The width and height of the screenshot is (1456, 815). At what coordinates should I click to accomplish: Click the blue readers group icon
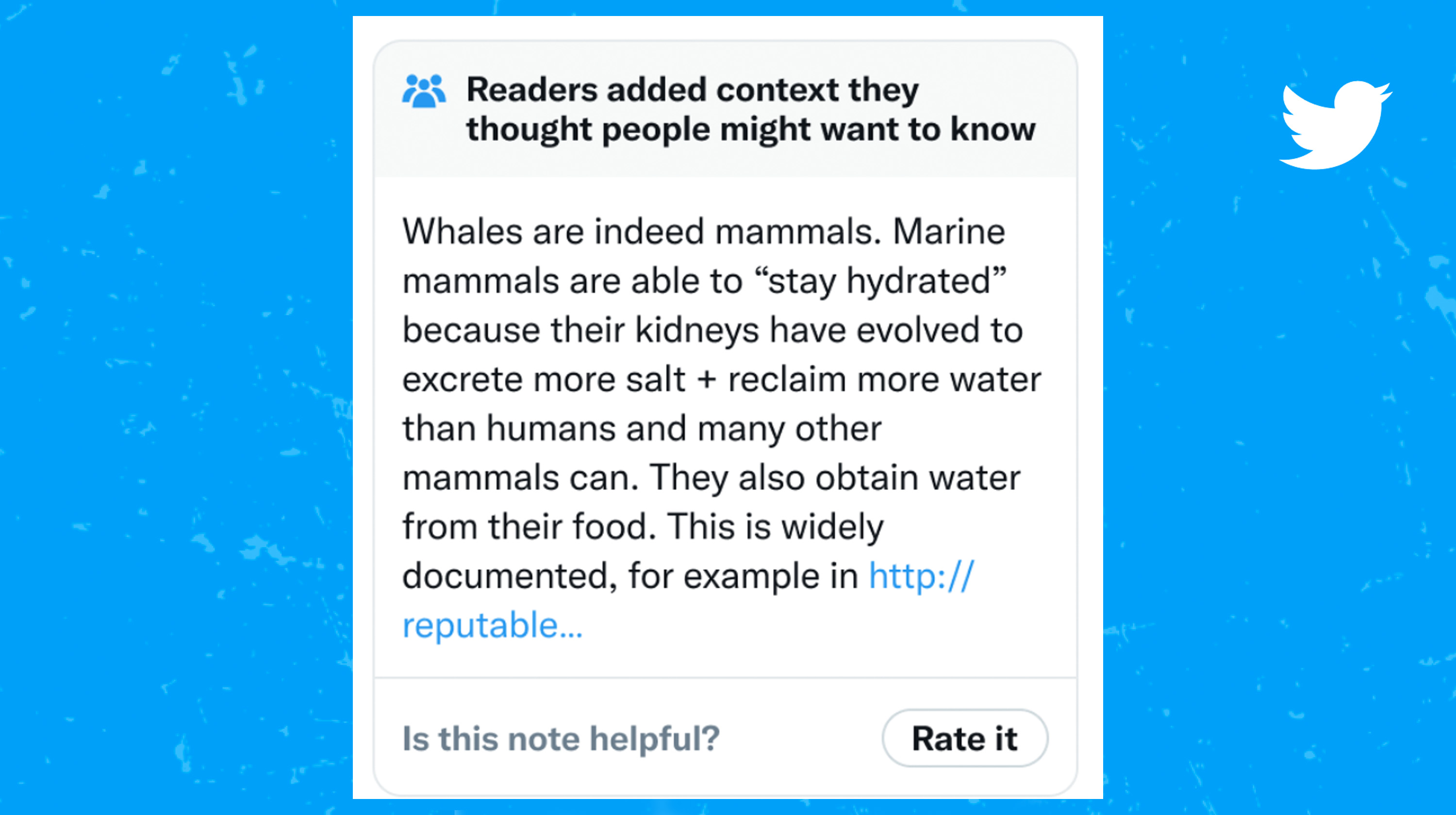pyautogui.click(x=423, y=91)
